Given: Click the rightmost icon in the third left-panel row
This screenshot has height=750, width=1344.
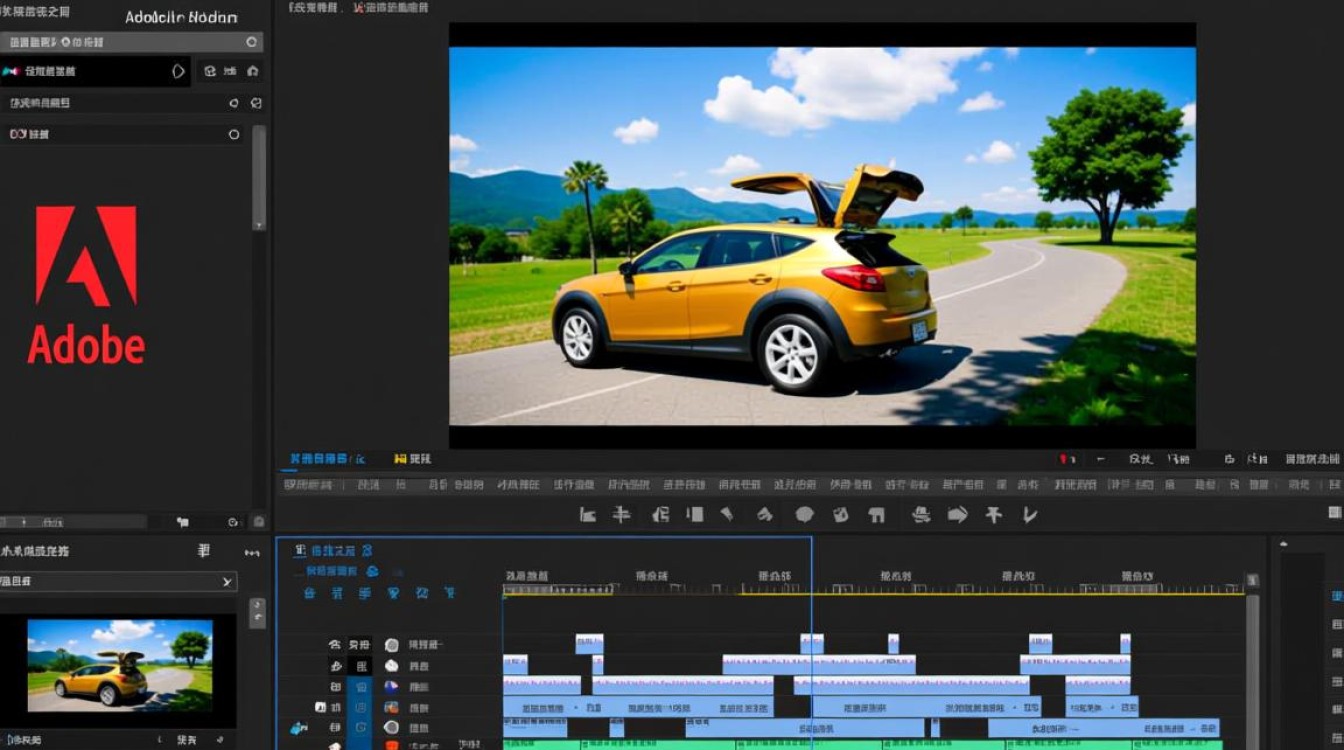Looking at the screenshot, I should [256, 103].
